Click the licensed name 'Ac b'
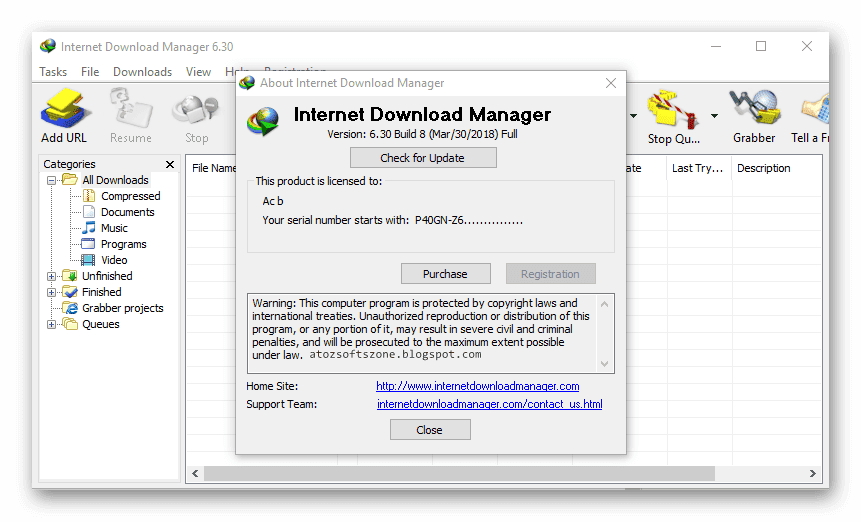Screen dimensions: 861x522 (x=273, y=201)
